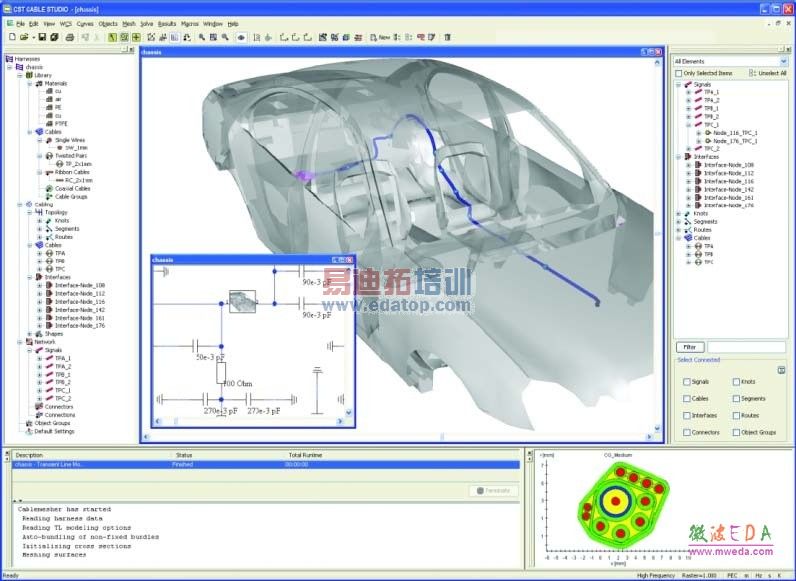Click Materials folder icon in left tree
Image resolution: width=796 pixels, height=581 pixels.
tap(39, 83)
